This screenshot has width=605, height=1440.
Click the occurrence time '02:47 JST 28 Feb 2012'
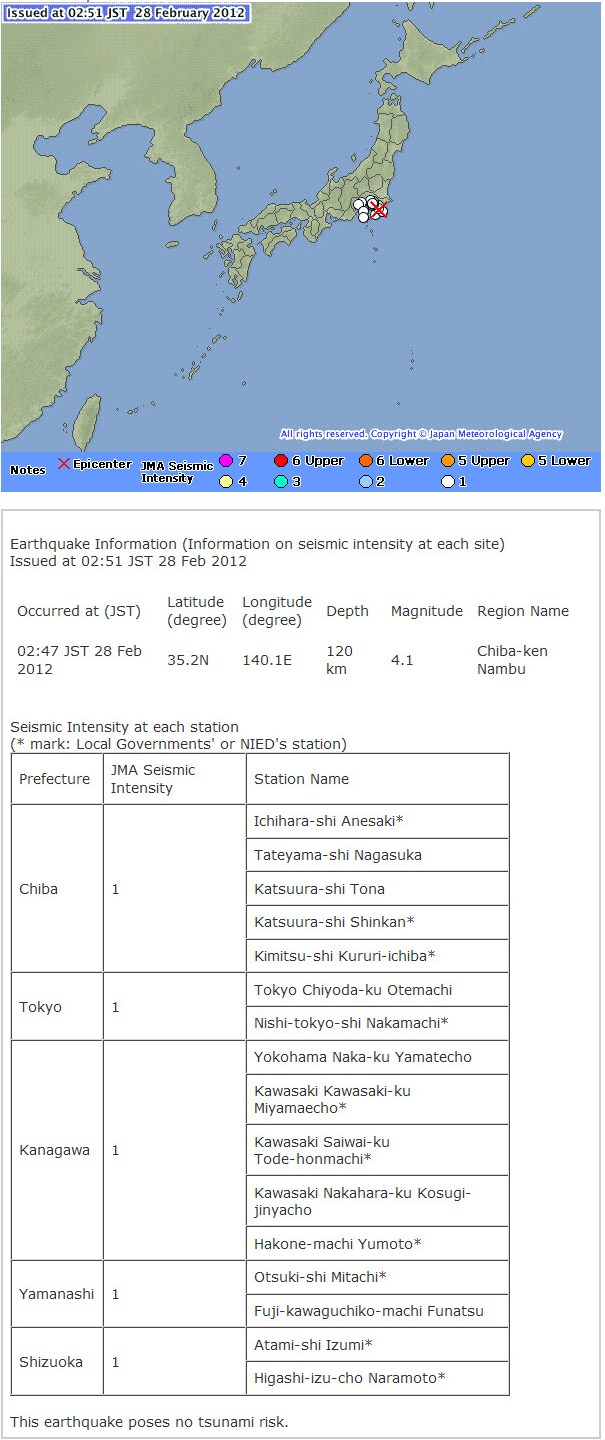click(79, 660)
